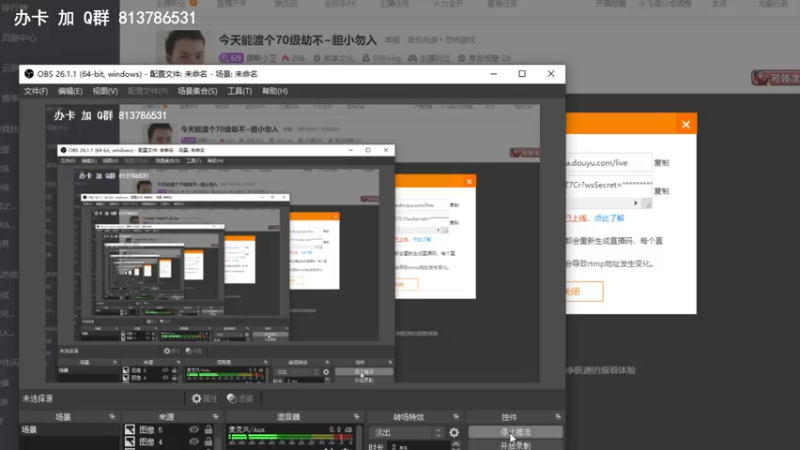Click the stream key field scroll arrow
800x450 pixels.
tap(636, 203)
